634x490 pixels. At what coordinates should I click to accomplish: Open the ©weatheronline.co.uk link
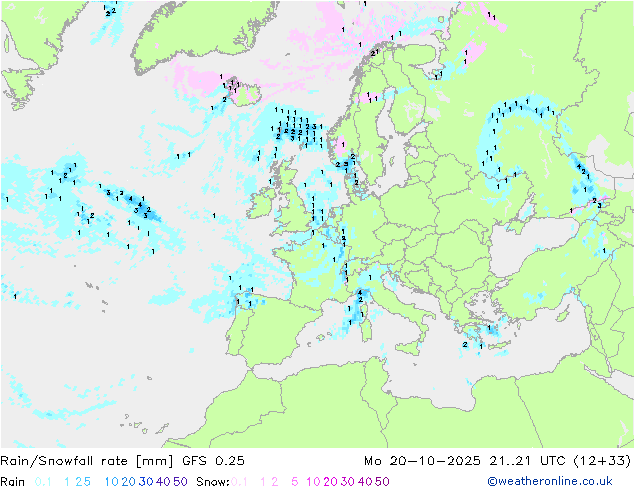click(550, 482)
